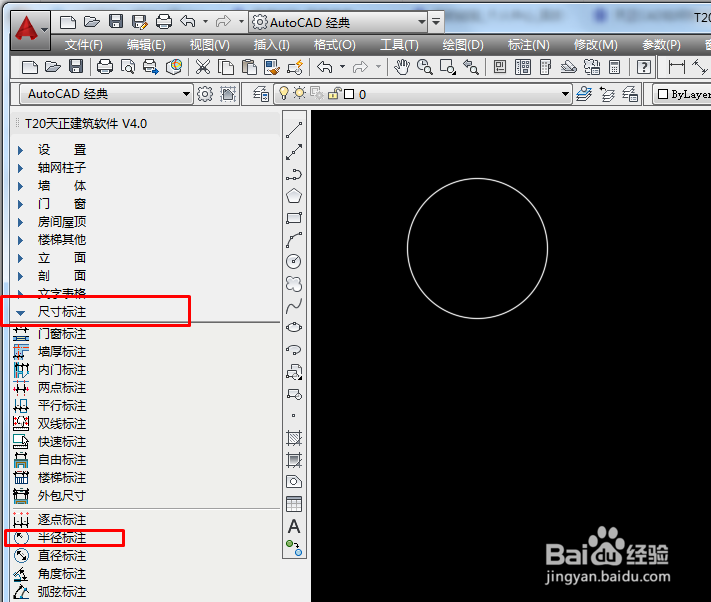Click the Match Properties brush icon

click(x=272, y=67)
